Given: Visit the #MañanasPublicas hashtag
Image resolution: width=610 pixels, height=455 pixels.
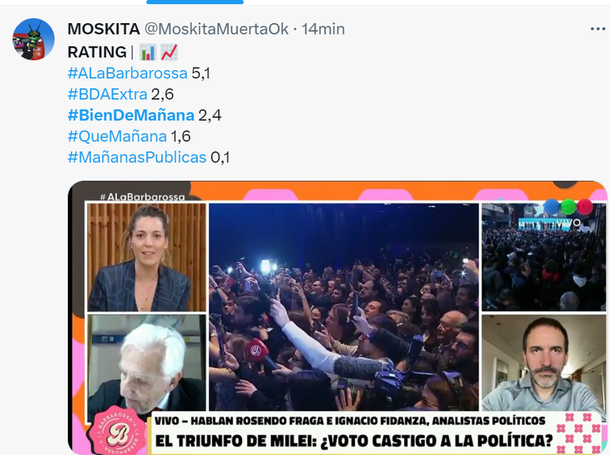Looking at the screenshot, I should click(137, 157).
